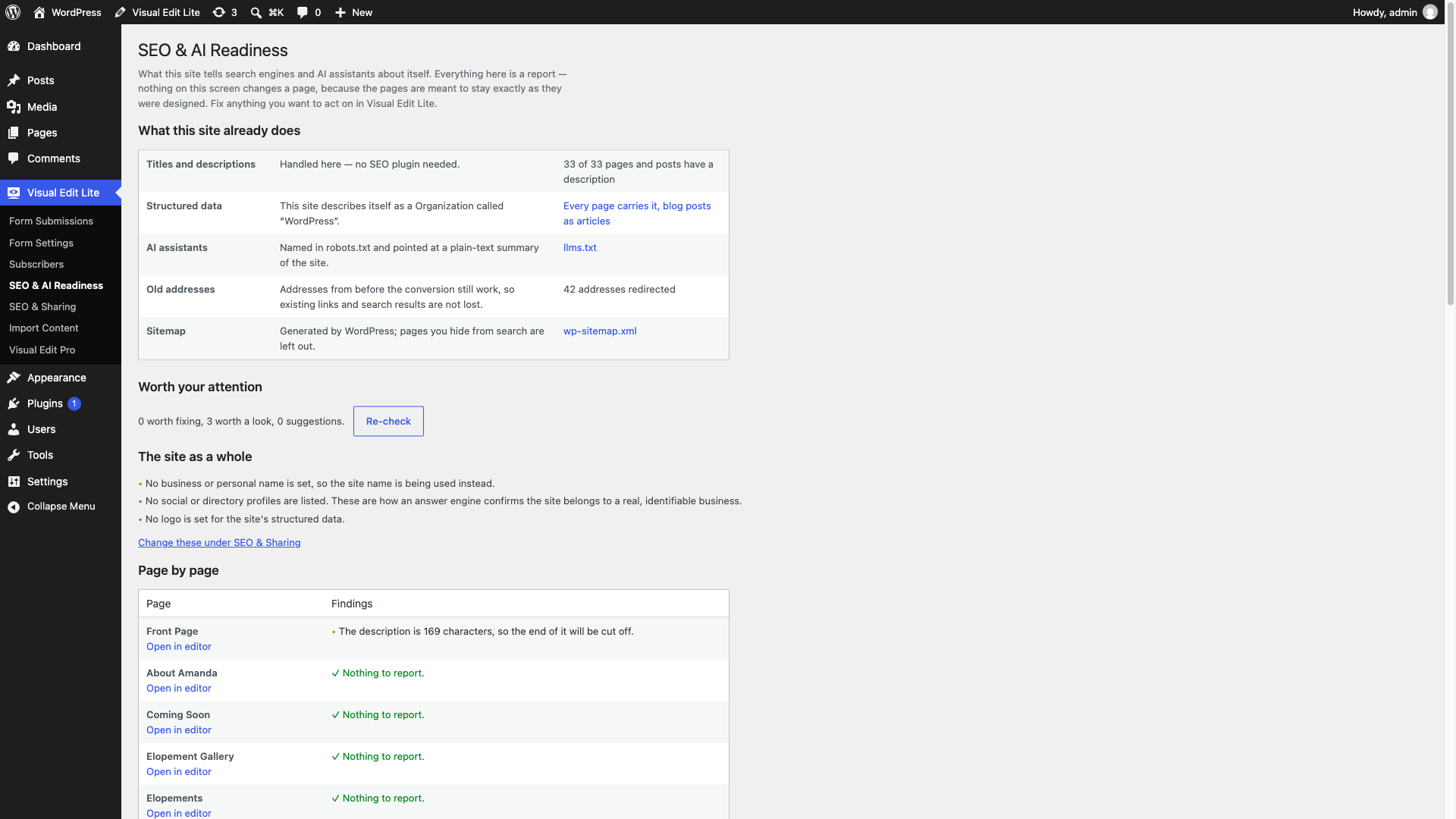Open Elopement Gallery in editor
1456x819 pixels.
click(x=179, y=771)
